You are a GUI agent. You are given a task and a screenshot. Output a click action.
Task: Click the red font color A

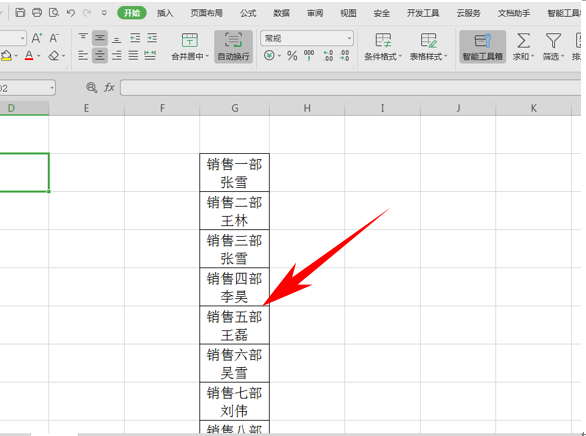click(29, 56)
